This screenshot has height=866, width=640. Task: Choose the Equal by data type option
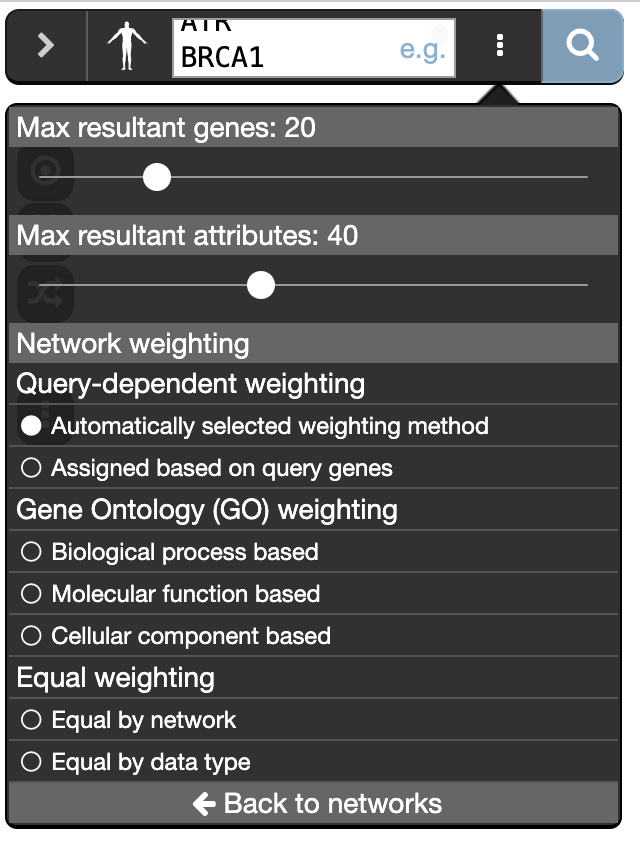[x=32, y=762]
